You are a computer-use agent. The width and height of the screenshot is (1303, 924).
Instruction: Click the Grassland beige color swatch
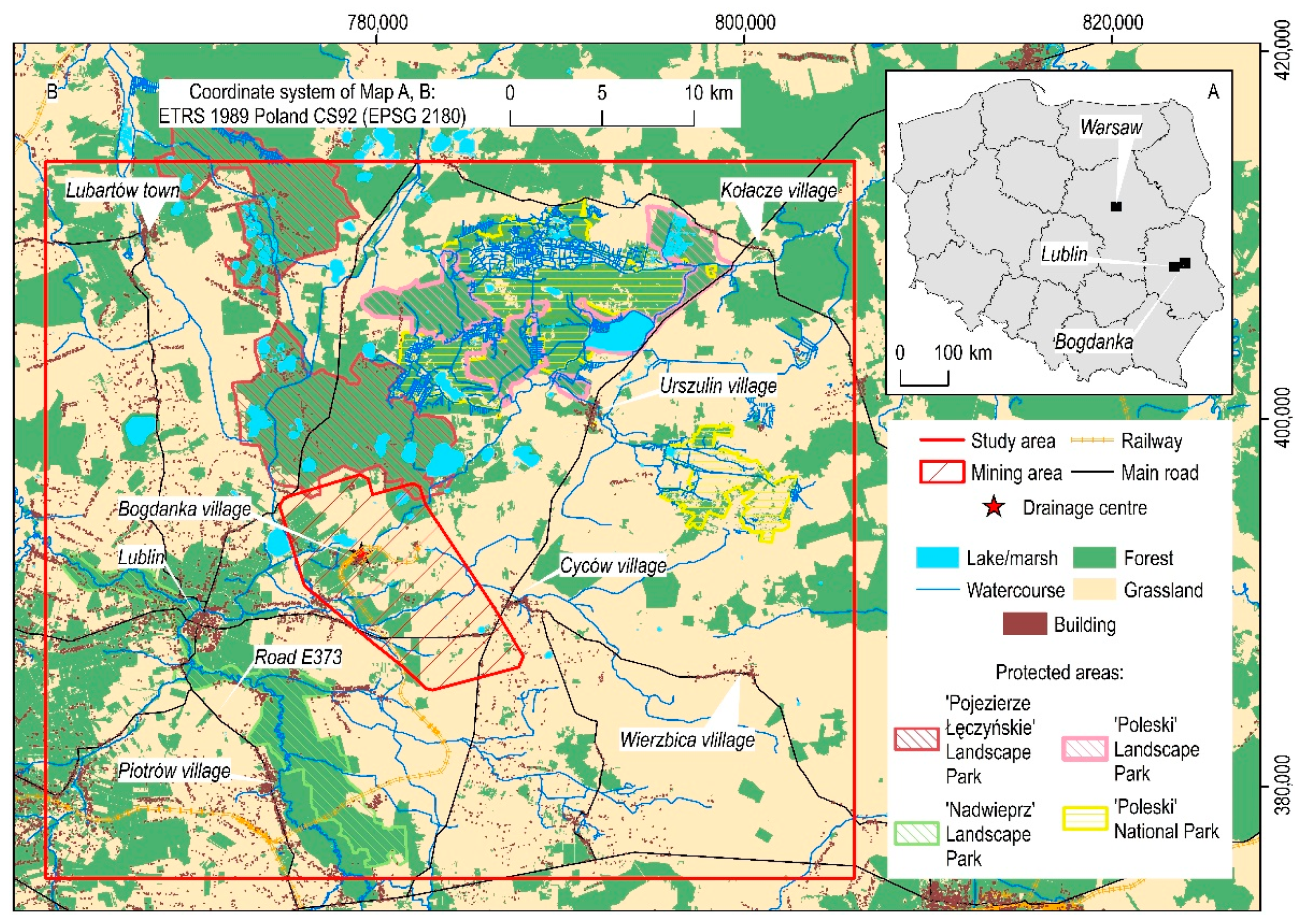pos(1094,590)
